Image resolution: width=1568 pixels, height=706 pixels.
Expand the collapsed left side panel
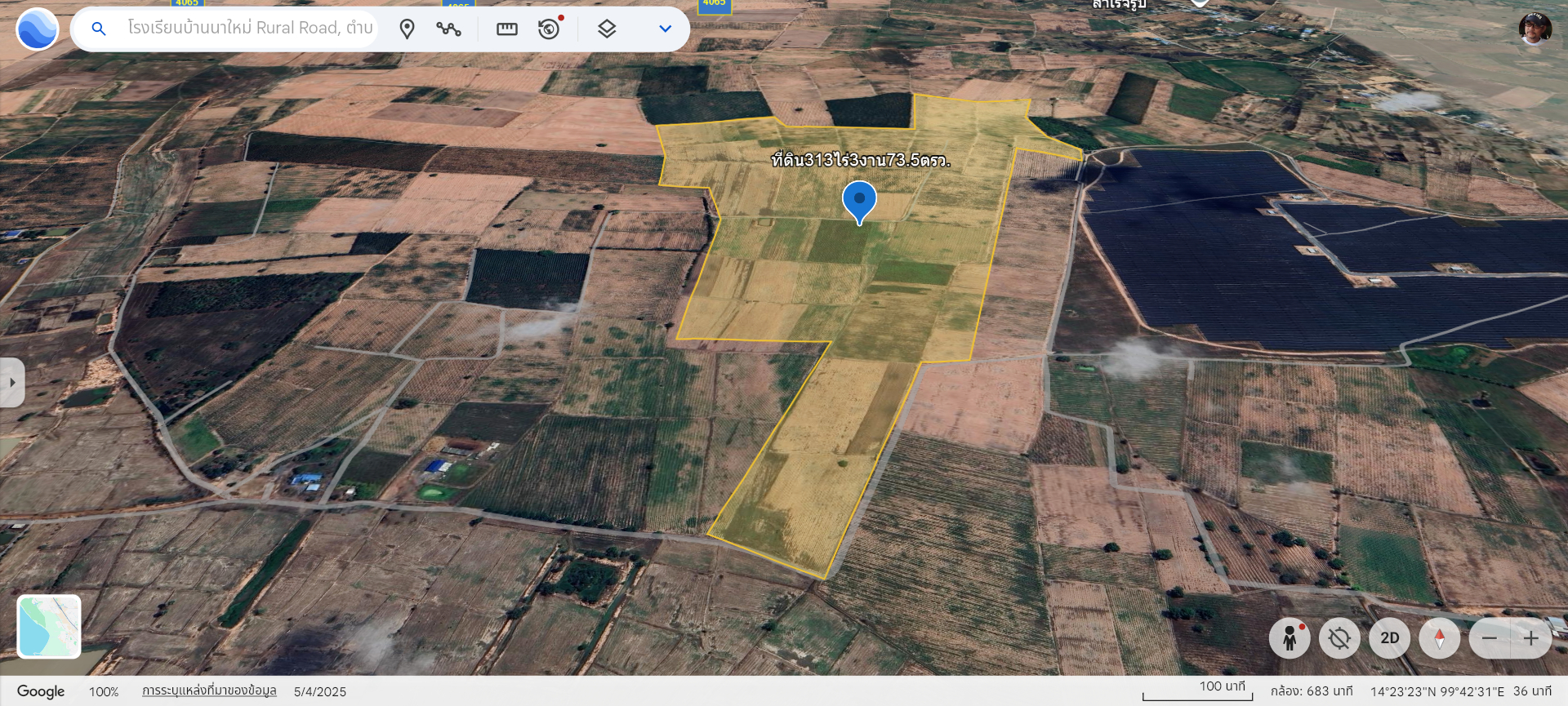11,382
